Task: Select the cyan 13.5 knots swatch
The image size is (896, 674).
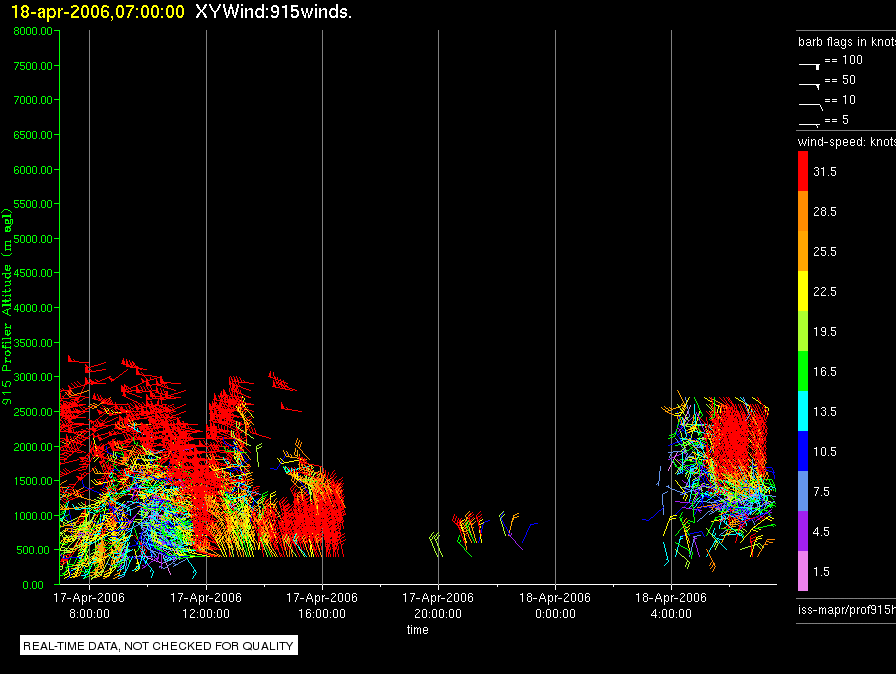Action: [803, 411]
